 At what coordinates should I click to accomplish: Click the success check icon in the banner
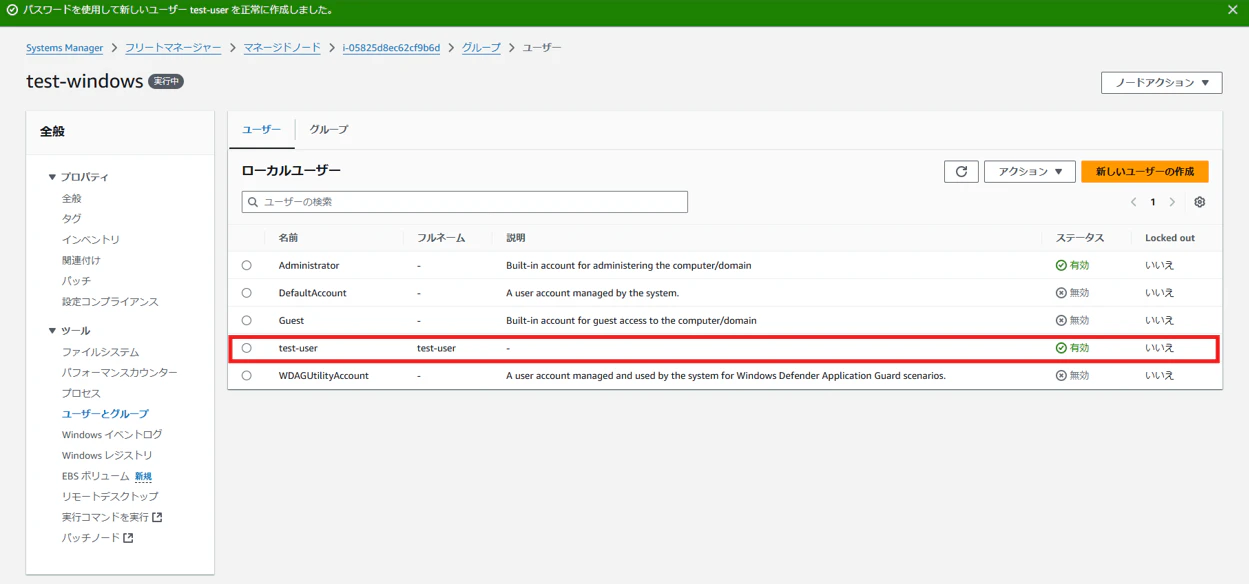(x=12, y=10)
